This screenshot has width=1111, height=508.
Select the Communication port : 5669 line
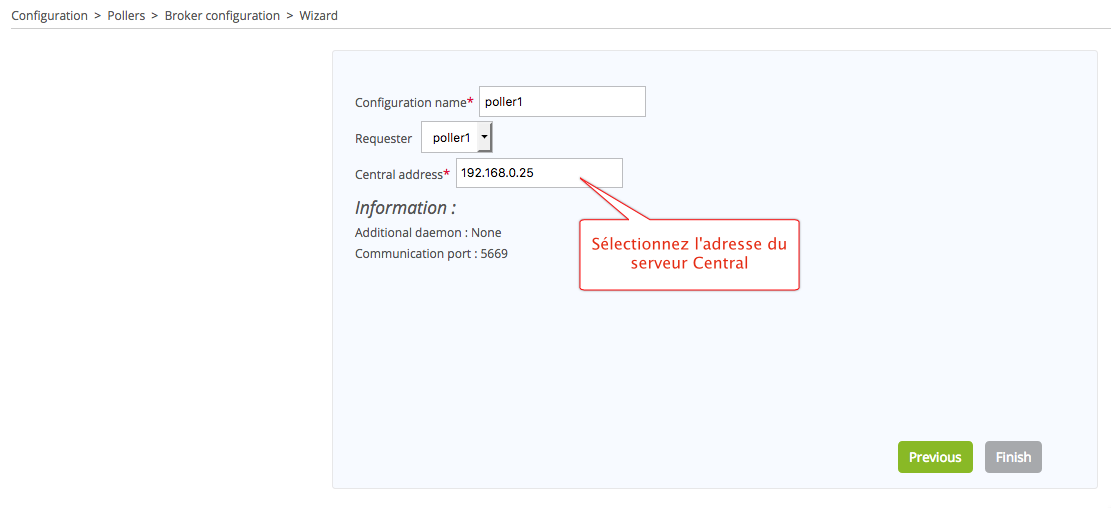point(431,254)
